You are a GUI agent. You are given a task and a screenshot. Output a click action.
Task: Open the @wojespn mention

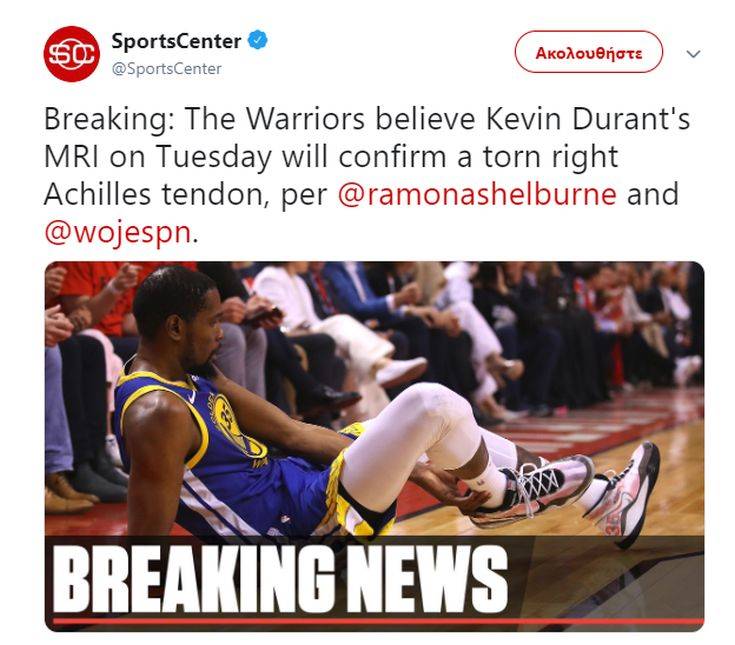click(x=118, y=232)
